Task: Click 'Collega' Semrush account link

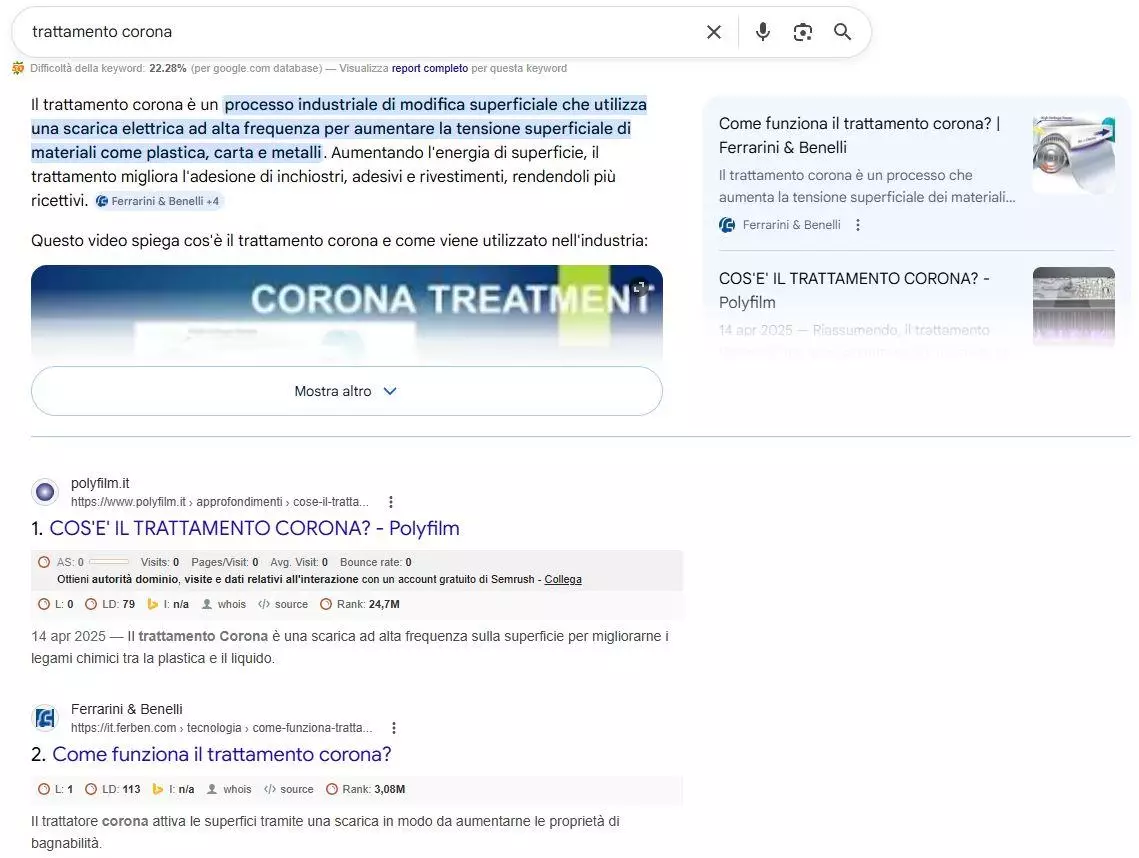Action: (x=563, y=580)
